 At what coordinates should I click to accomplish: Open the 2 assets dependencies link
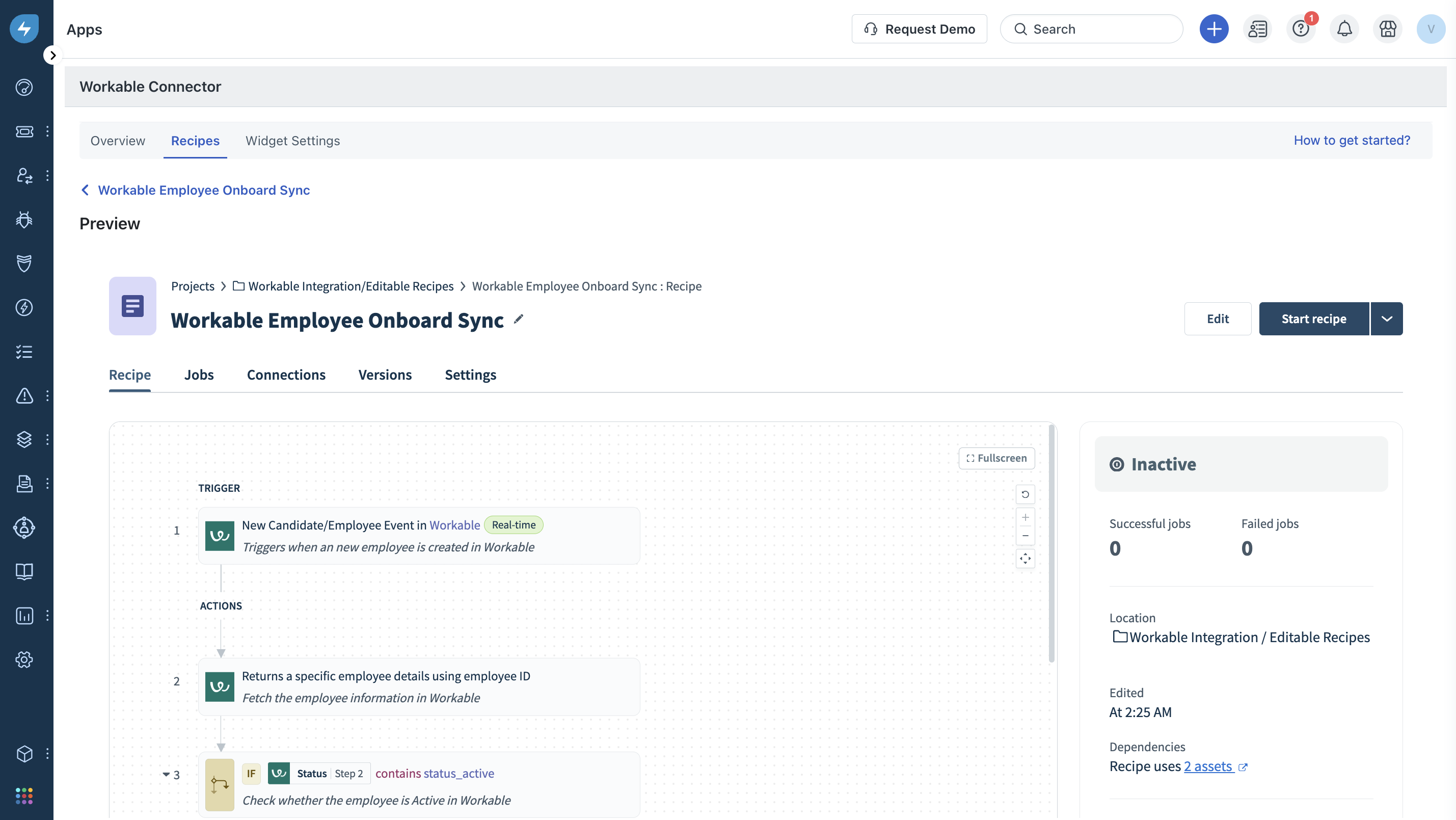(1209, 766)
